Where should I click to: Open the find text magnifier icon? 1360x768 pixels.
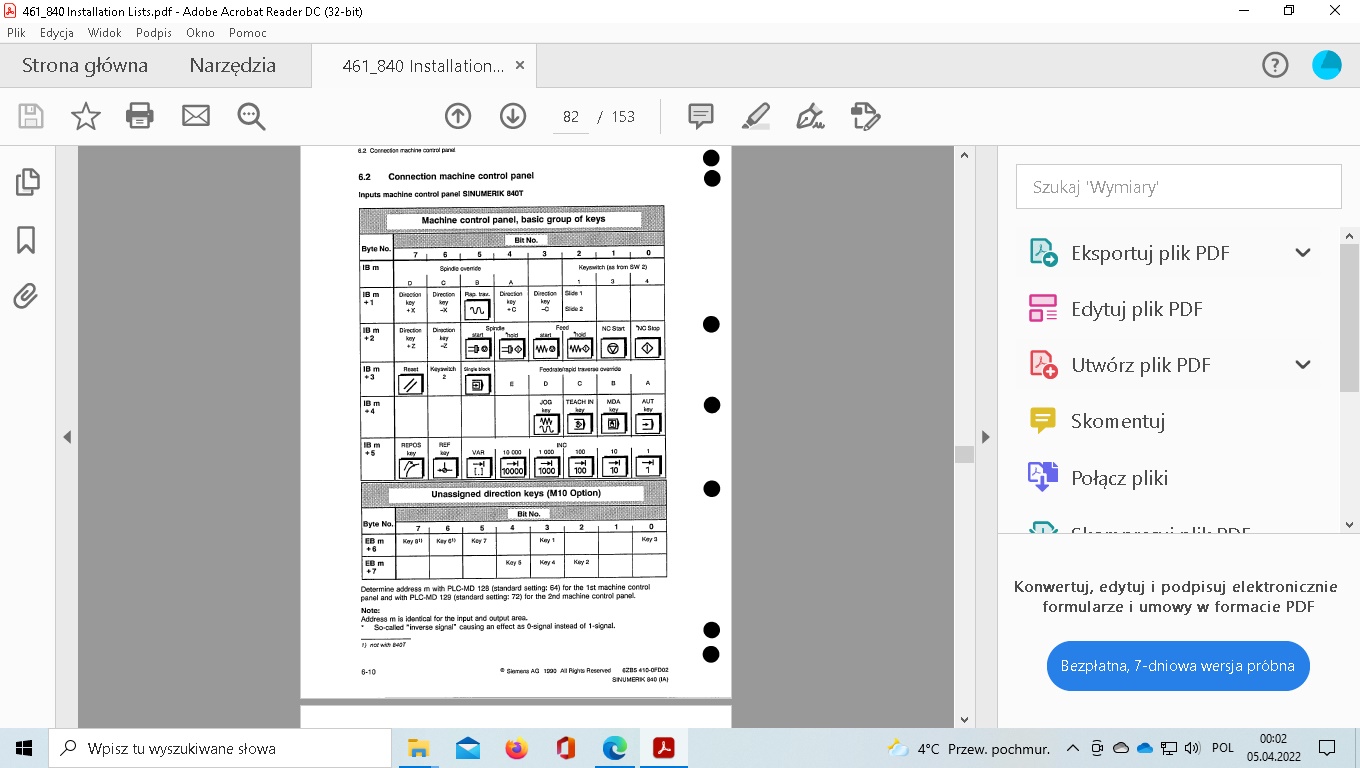click(251, 117)
